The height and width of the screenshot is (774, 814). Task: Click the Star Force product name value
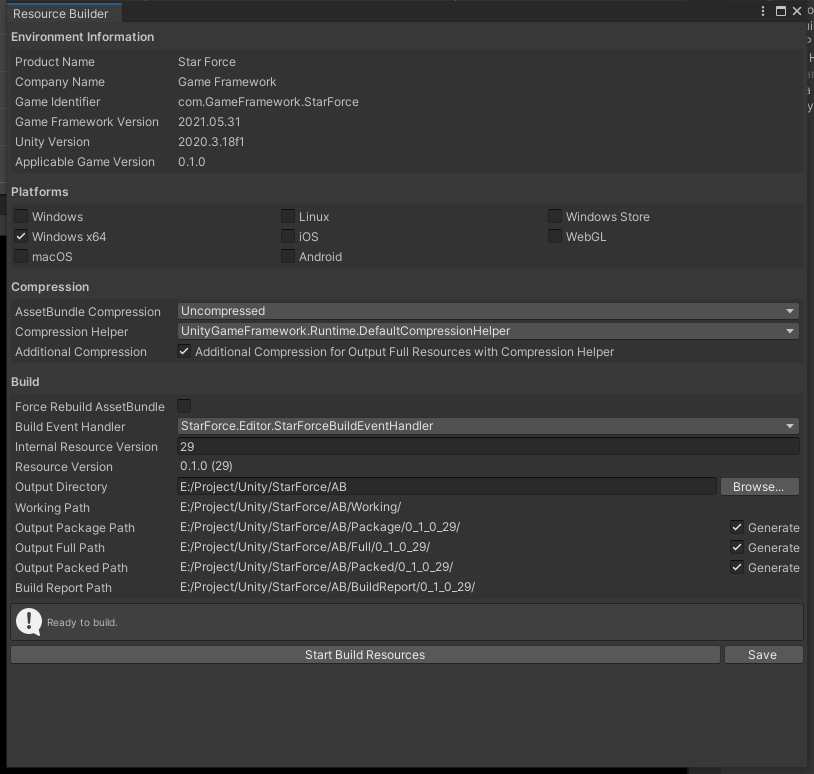click(x=207, y=62)
